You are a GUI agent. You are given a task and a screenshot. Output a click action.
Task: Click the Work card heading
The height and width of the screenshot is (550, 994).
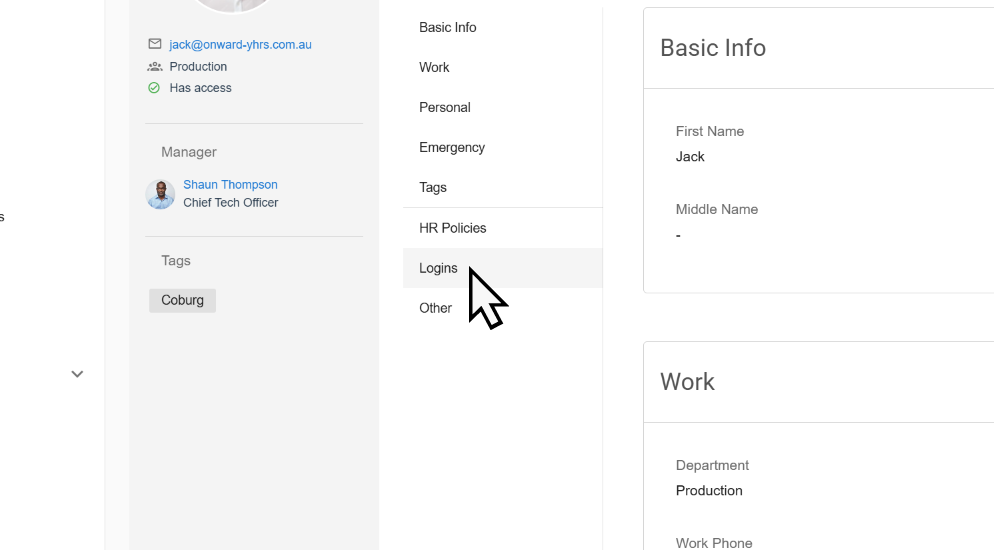(x=687, y=382)
